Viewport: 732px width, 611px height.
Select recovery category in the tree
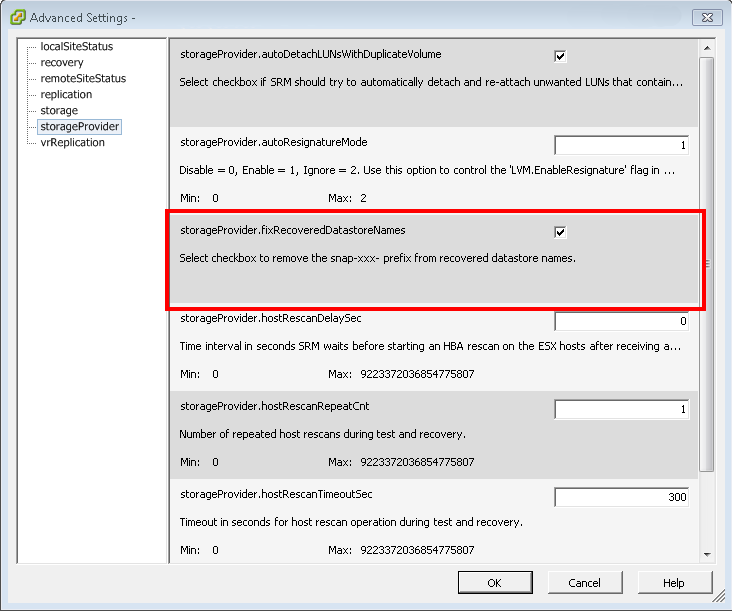tap(62, 62)
